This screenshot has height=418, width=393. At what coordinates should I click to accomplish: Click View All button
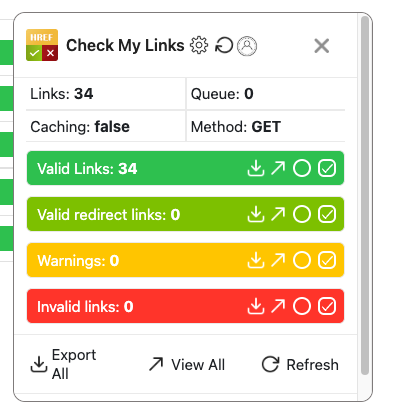[x=187, y=364]
